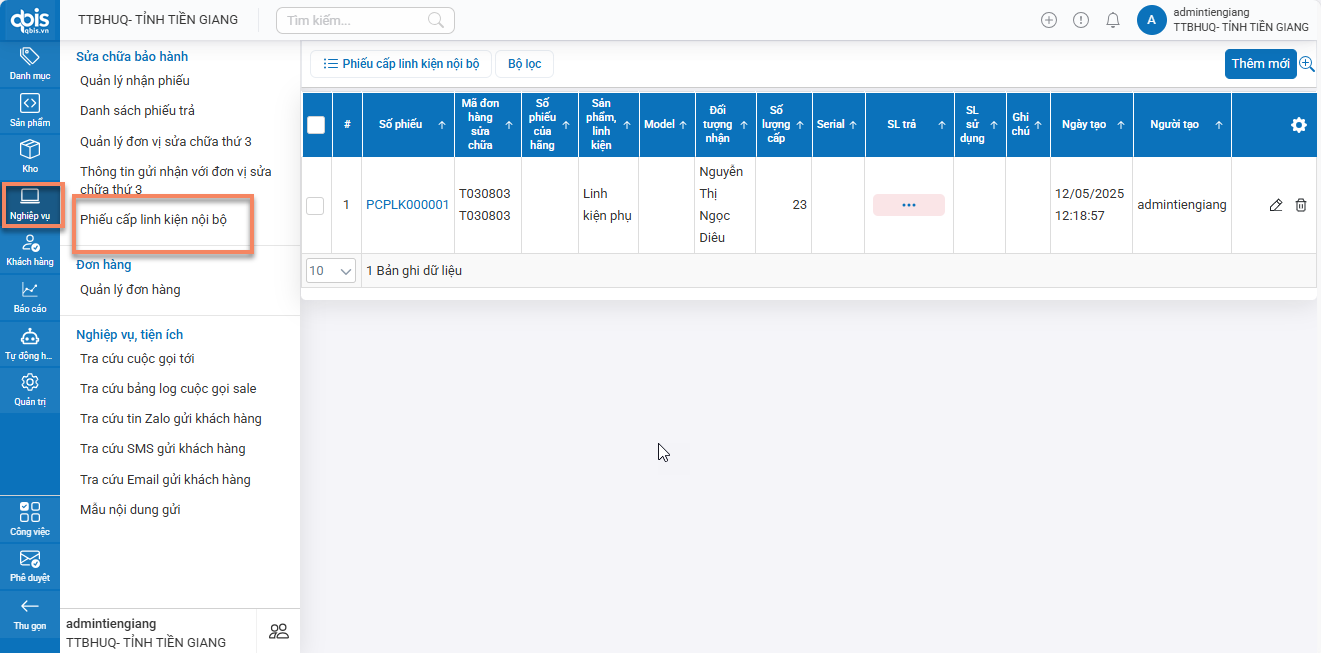Select Quản lý đơn vị sửa chữa thứ 3
The height and width of the screenshot is (653, 1321).
[166, 142]
